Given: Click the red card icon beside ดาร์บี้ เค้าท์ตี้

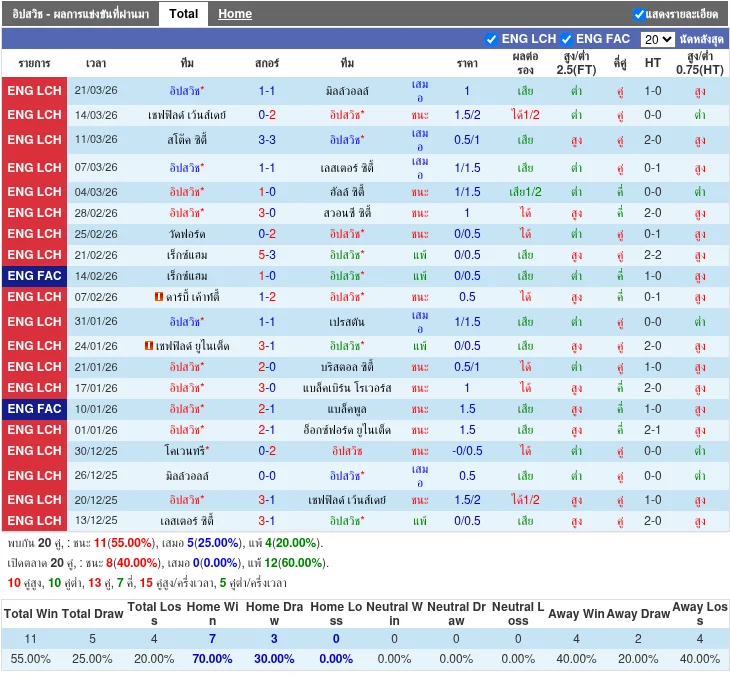Looking at the screenshot, I should click(x=158, y=297).
